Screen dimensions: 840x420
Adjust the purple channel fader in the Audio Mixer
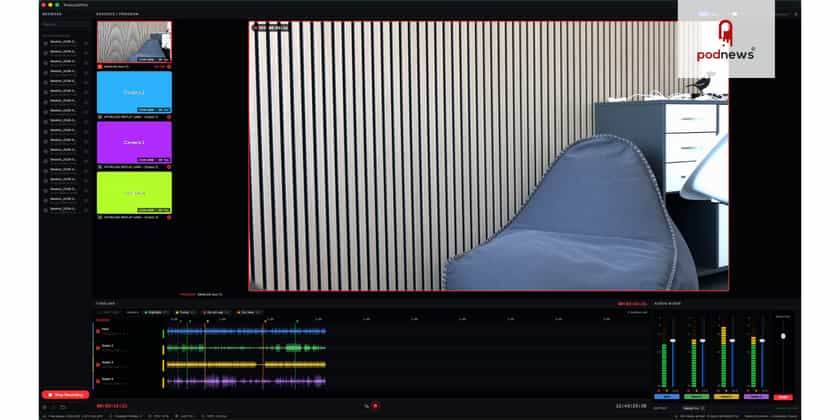pyautogui.click(x=762, y=341)
